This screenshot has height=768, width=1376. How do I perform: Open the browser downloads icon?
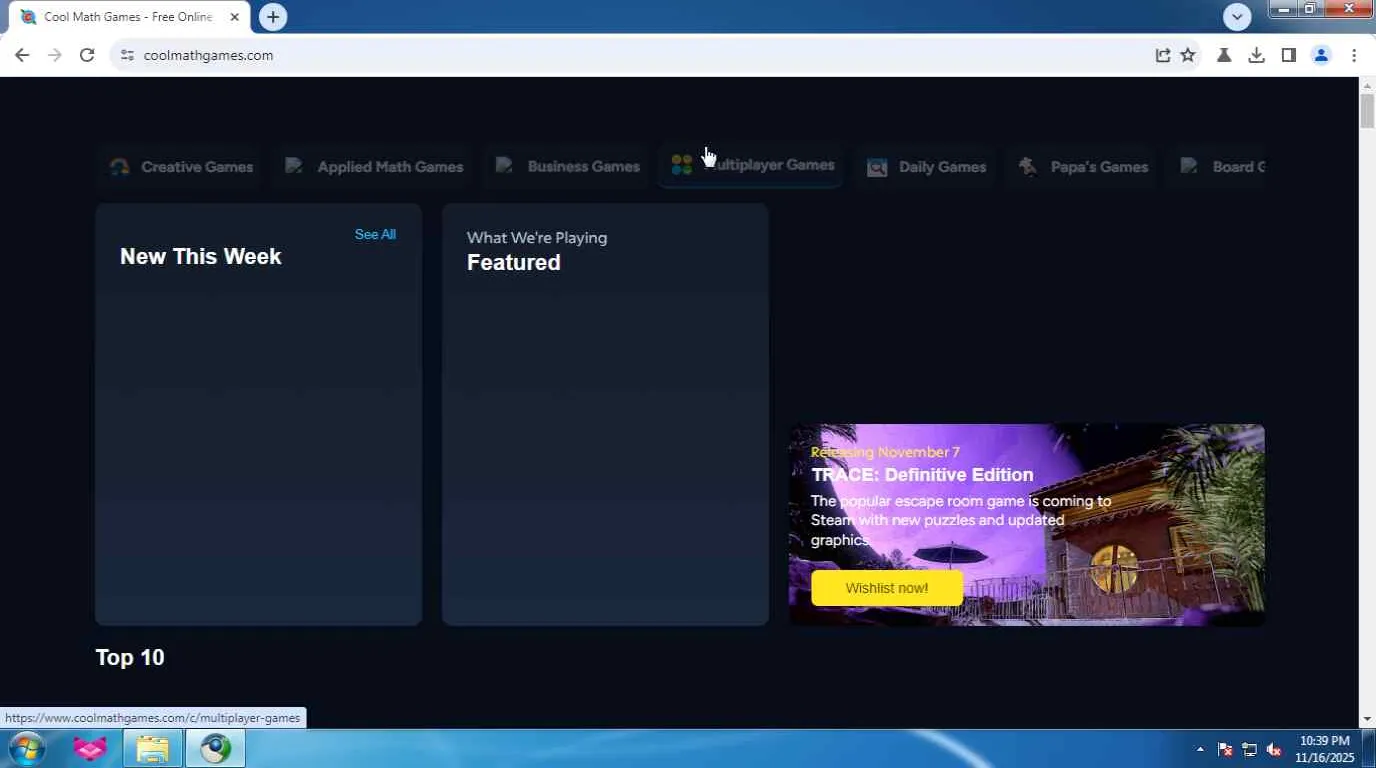pyautogui.click(x=1256, y=55)
